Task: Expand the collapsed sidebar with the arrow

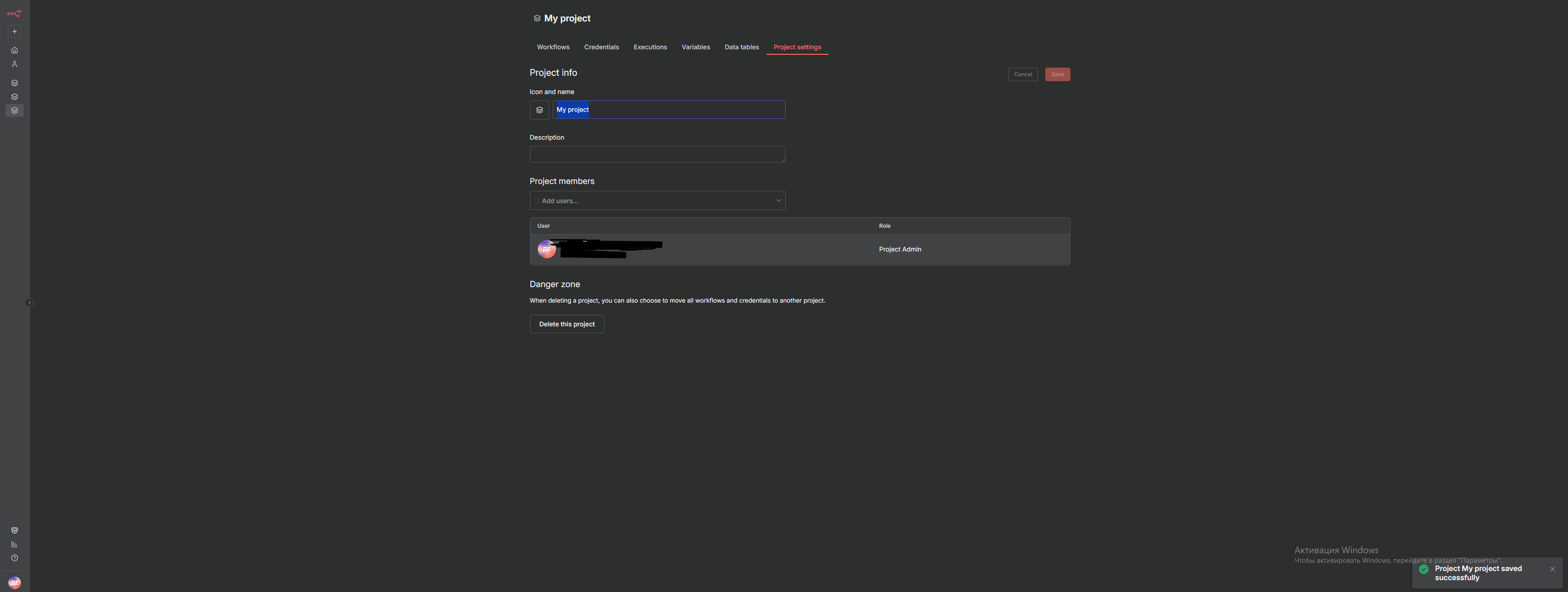Action: point(29,302)
